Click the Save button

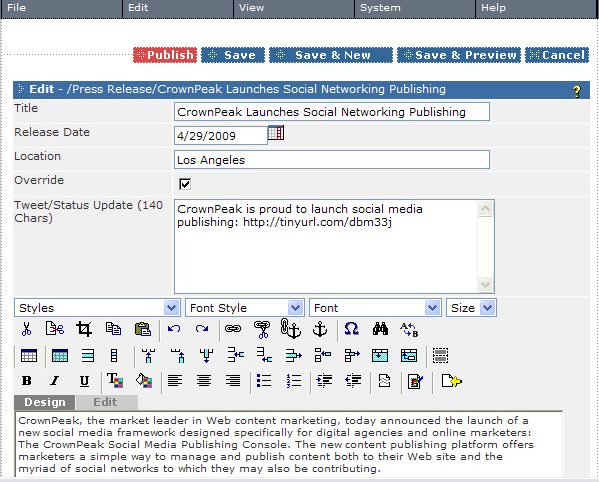coord(233,55)
